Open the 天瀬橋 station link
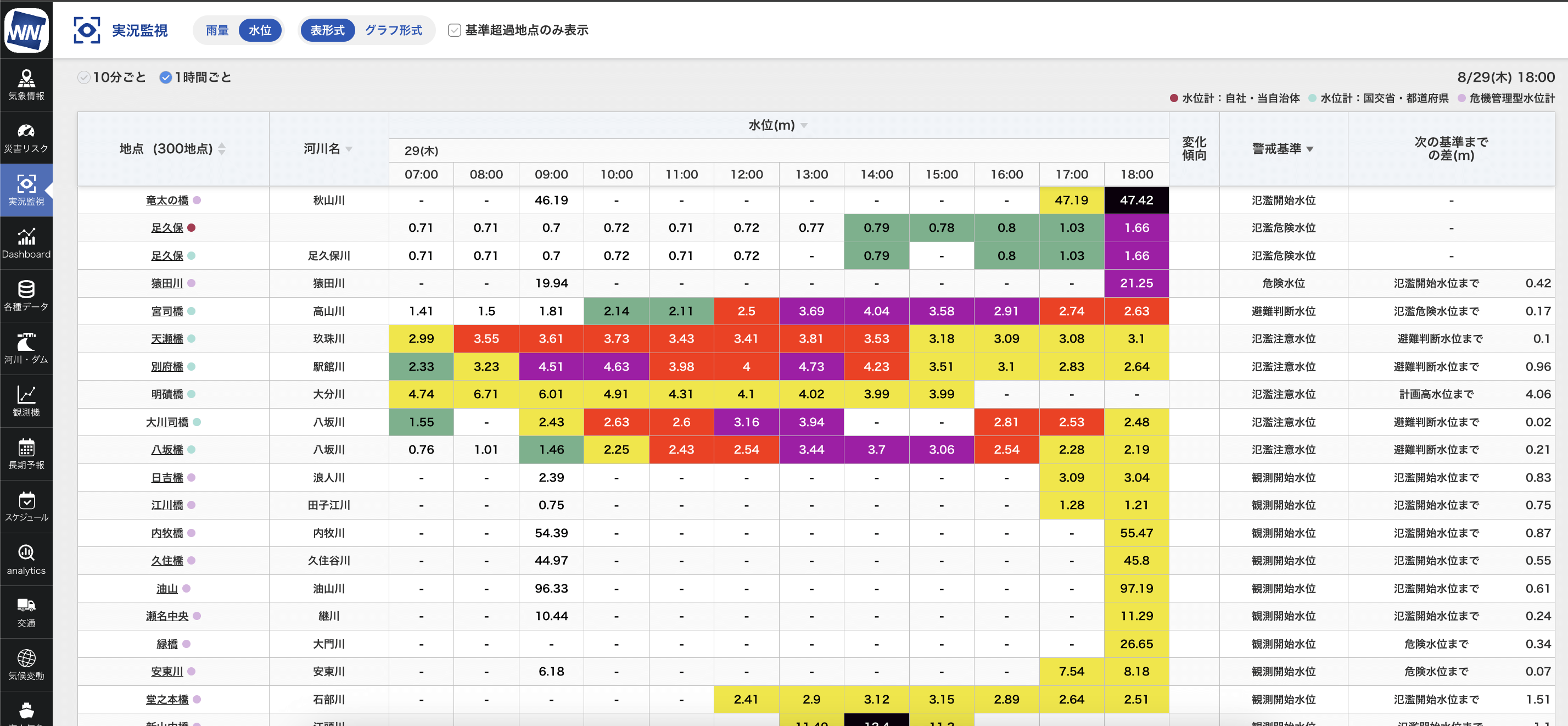This screenshot has width=1568, height=726. coord(167,339)
